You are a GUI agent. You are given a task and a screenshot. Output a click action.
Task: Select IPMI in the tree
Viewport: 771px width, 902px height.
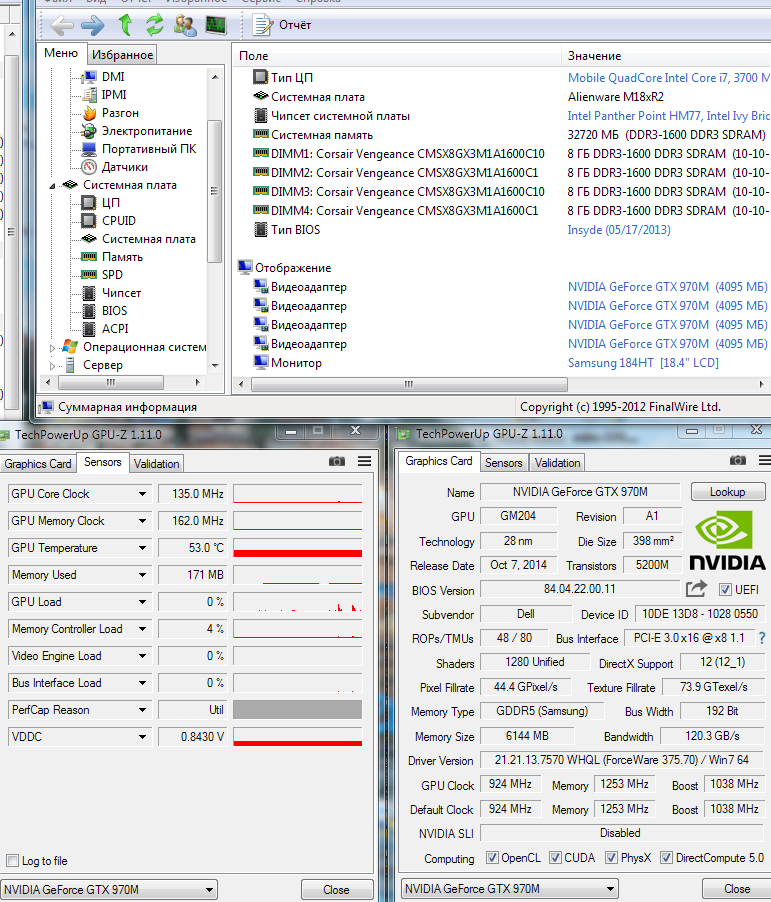pyautogui.click(x=114, y=94)
